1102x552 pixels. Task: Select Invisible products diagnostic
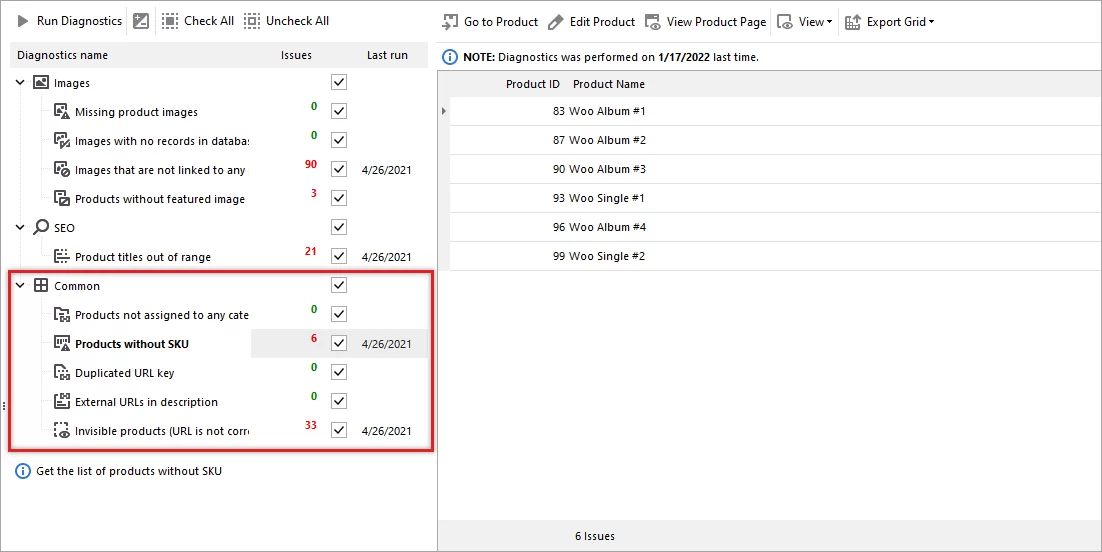tap(160, 431)
